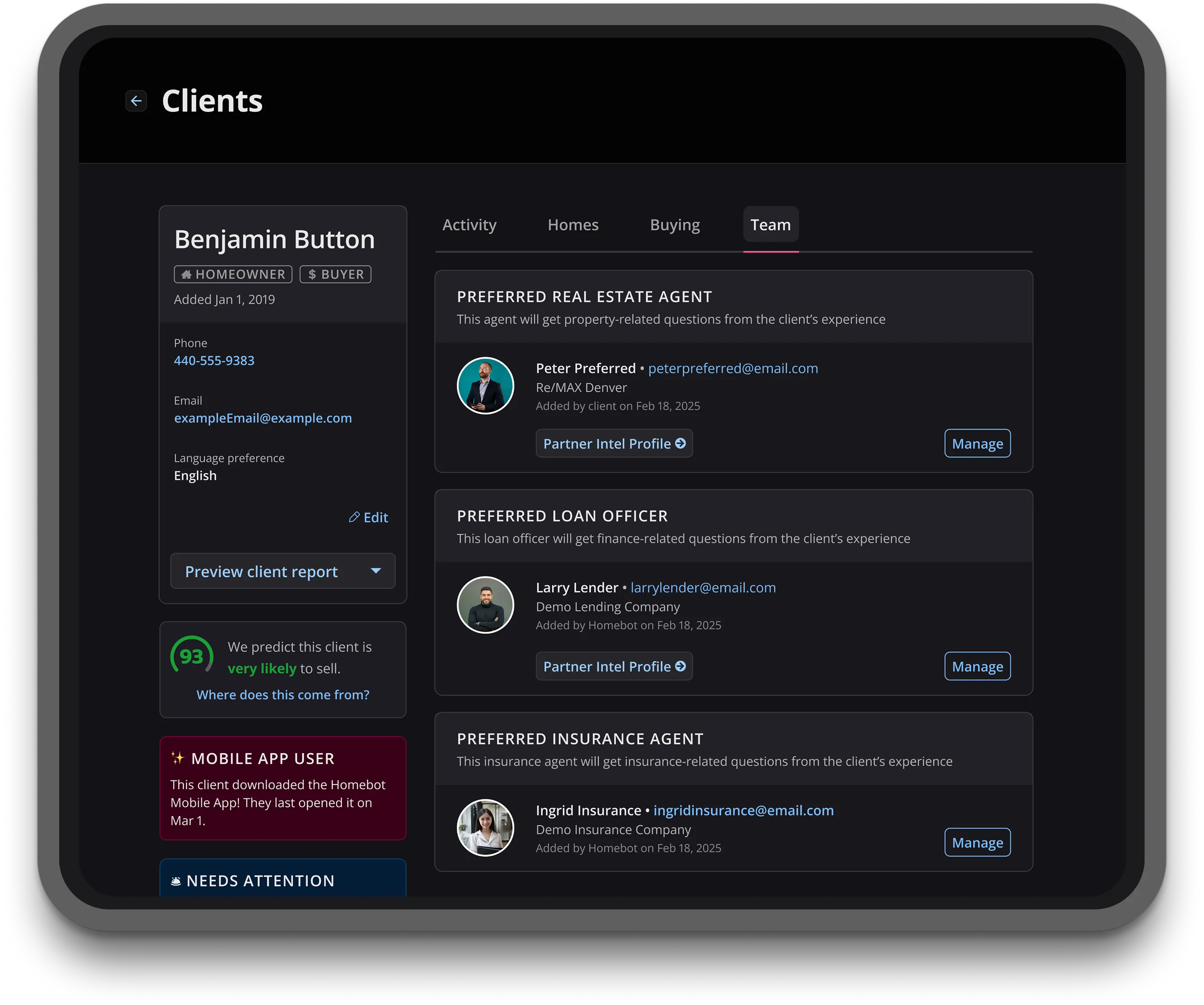Screen dimensions: 1204x1005
Task: Select the Team tab
Action: pos(771,225)
